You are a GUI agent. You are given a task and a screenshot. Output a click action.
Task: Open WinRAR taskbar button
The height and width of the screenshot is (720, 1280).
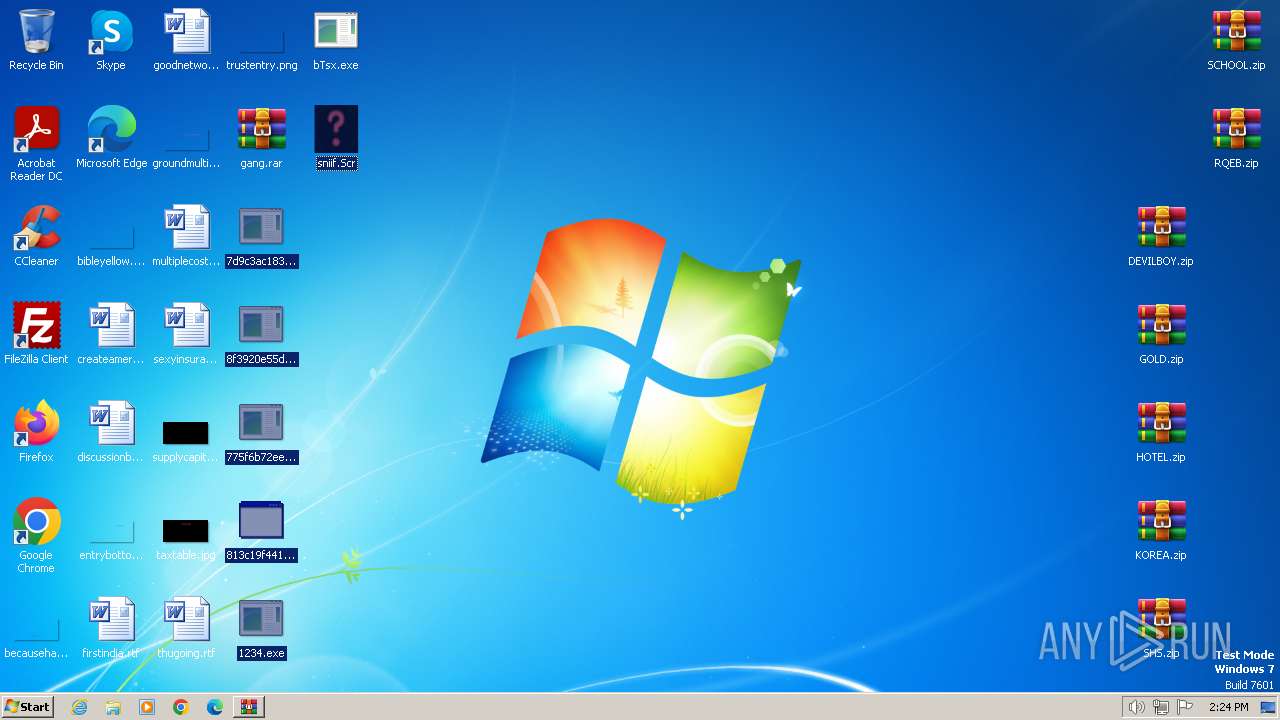click(x=249, y=707)
